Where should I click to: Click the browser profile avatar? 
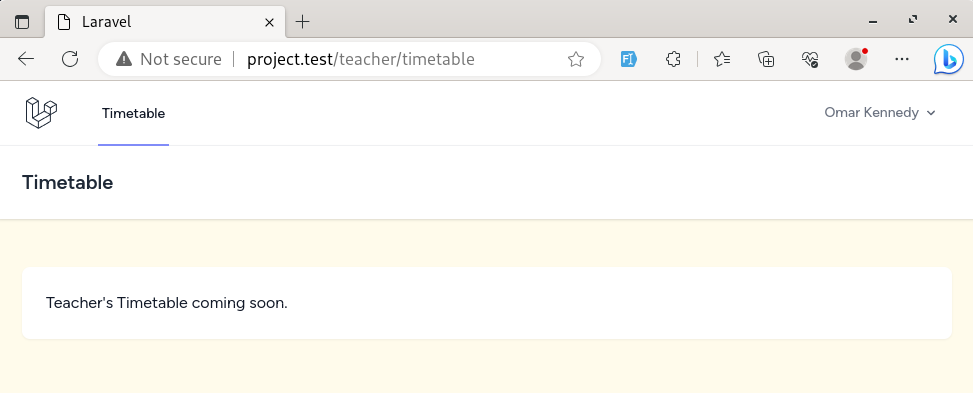click(856, 59)
